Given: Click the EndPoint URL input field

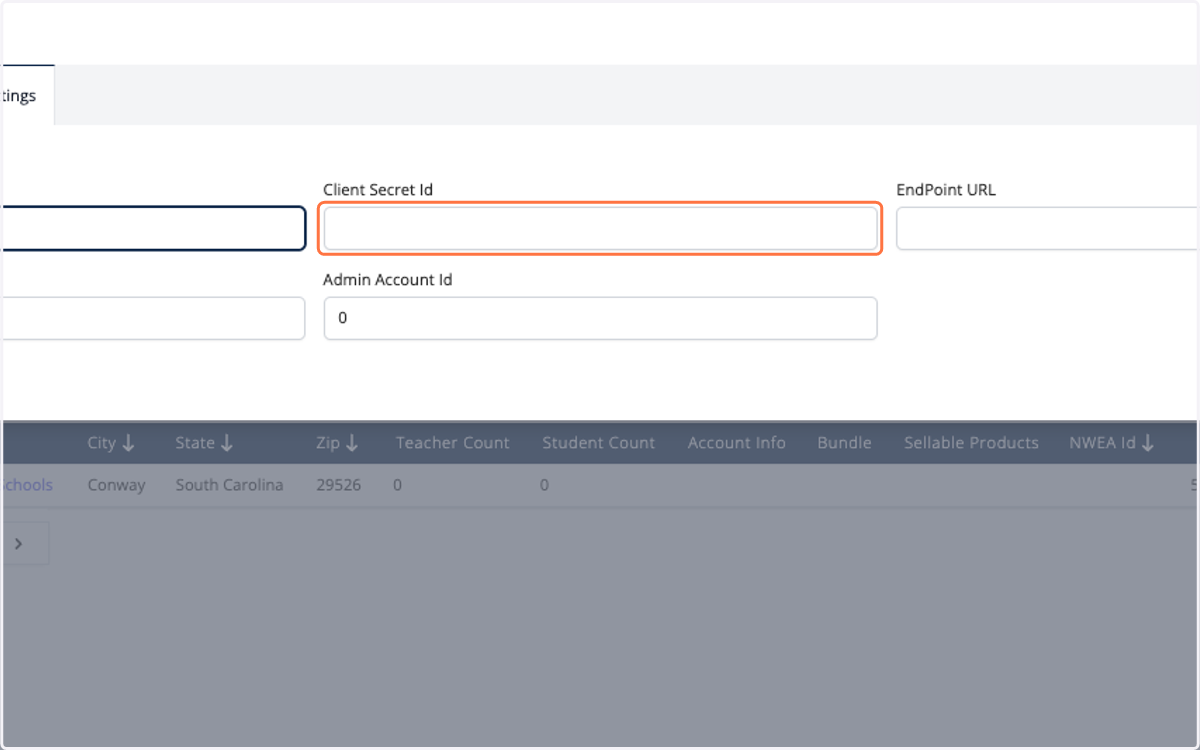Looking at the screenshot, I should 1048,229.
